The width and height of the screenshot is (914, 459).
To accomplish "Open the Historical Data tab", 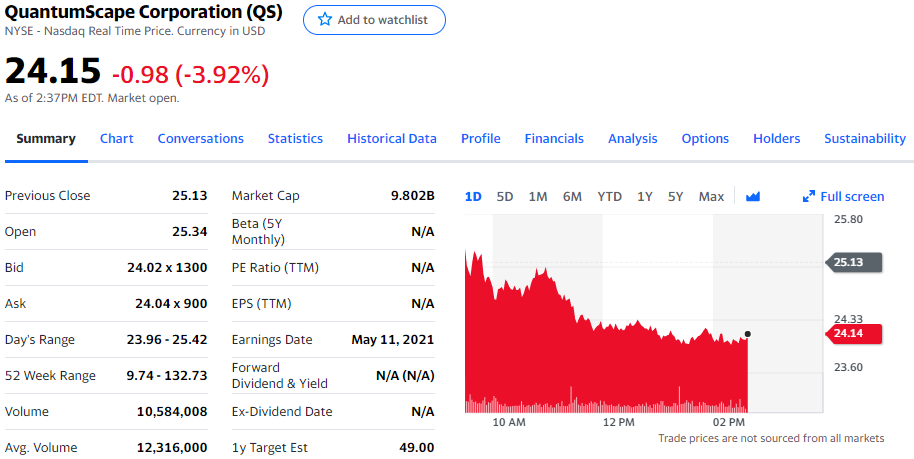I will [x=392, y=139].
